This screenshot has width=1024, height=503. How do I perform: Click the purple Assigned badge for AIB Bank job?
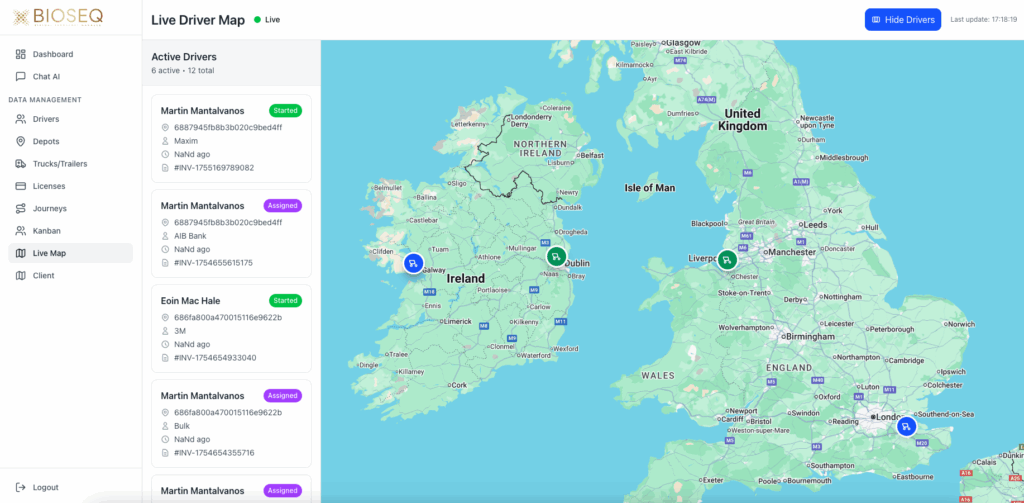[283, 205]
